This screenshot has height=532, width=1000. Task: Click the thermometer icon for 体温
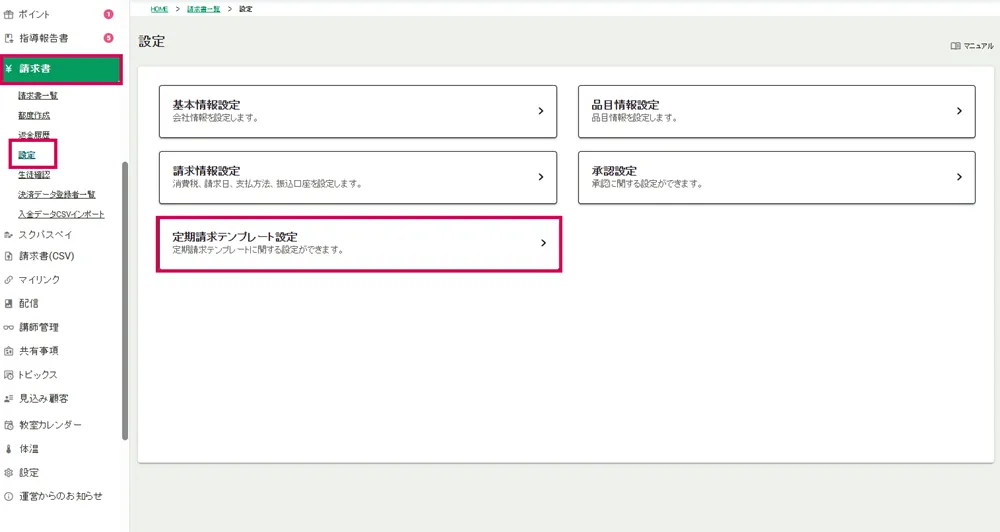[x=9, y=449]
